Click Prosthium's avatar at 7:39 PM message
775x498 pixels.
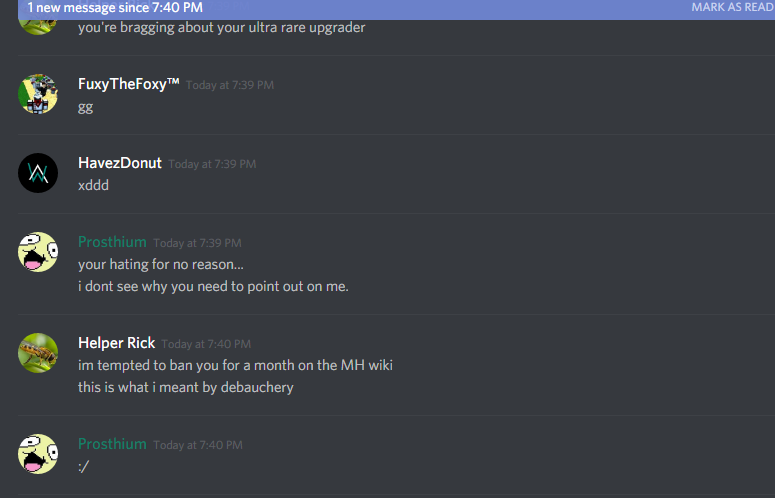(38, 252)
